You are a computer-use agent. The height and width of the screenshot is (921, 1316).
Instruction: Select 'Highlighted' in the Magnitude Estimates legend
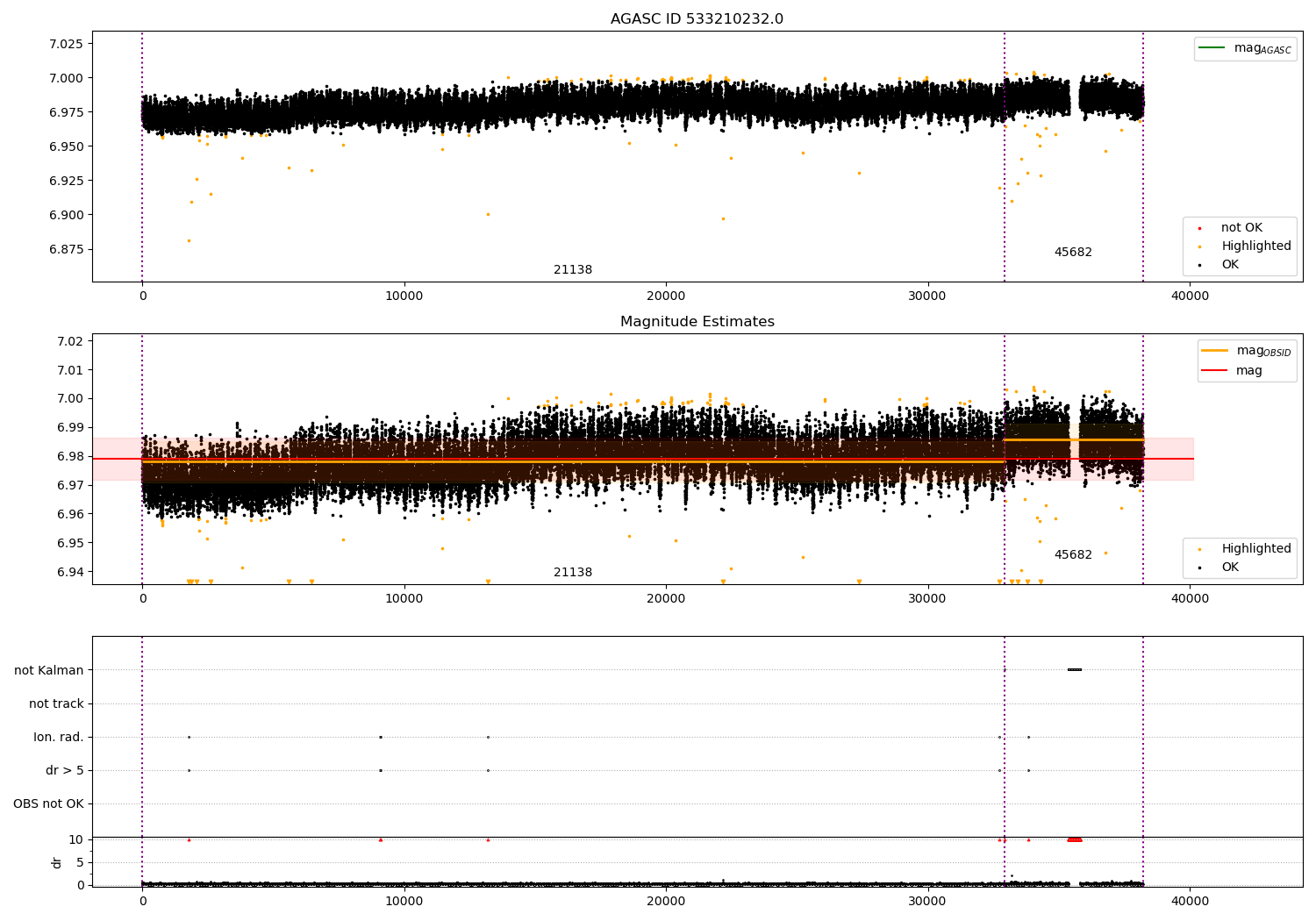pyautogui.click(x=1255, y=548)
